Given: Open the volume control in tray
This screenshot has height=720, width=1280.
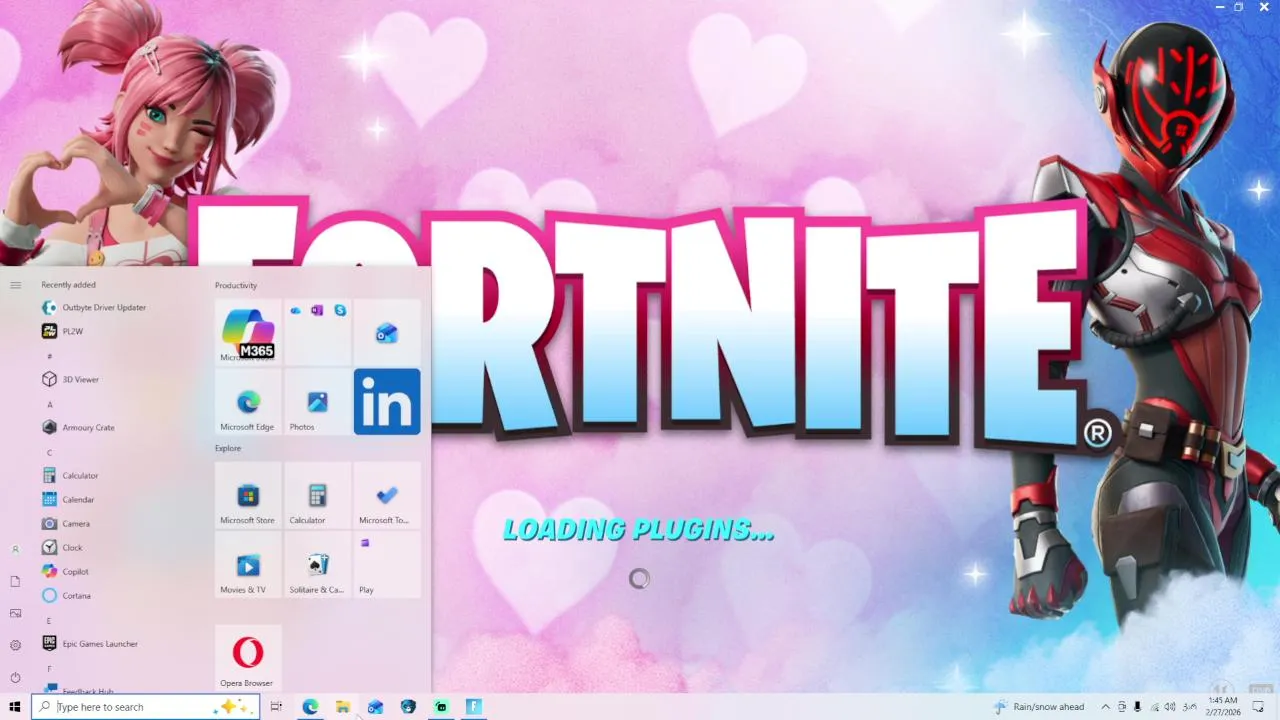Looking at the screenshot, I should tap(1170, 707).
